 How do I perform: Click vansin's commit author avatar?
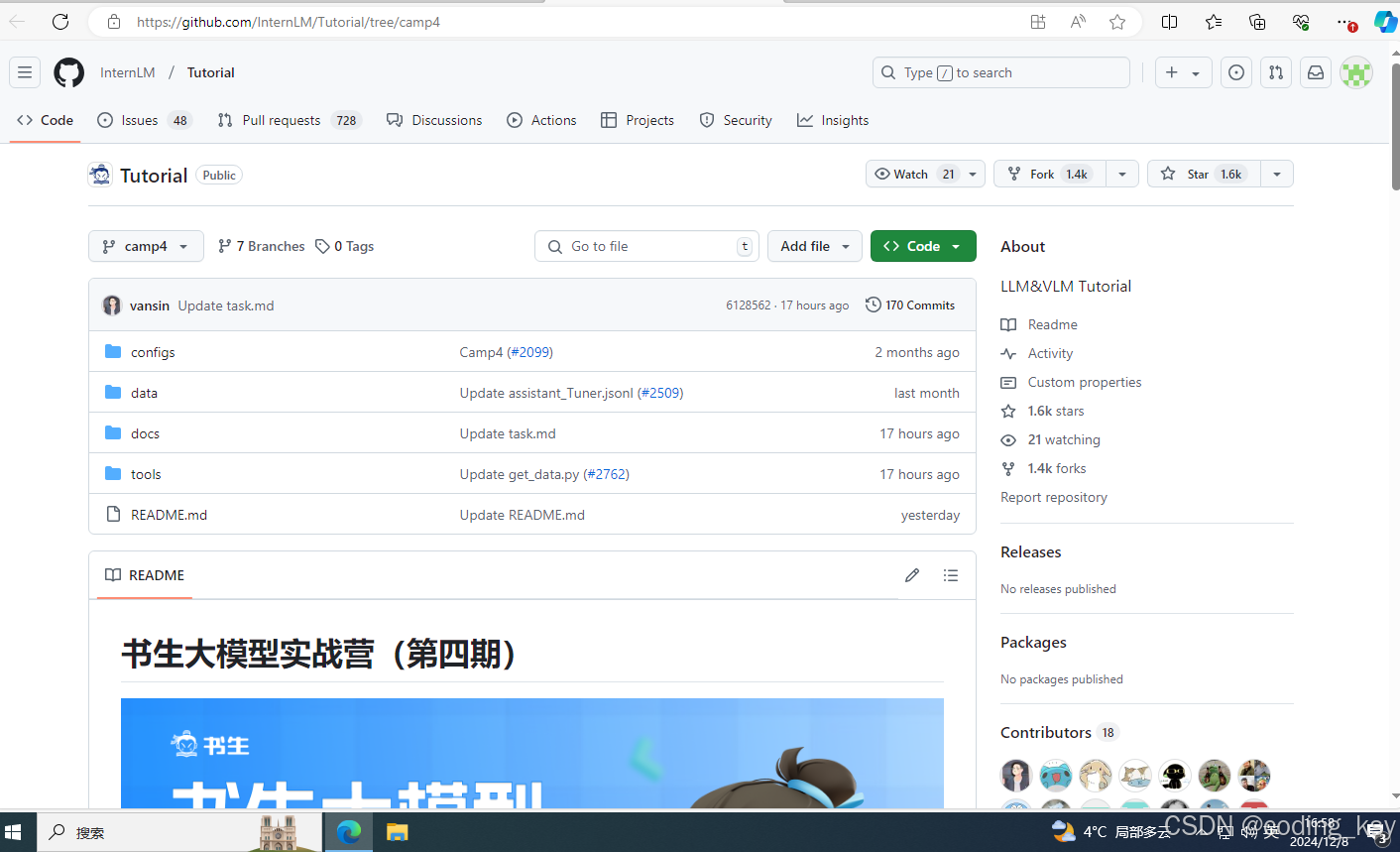click(112, 305)
